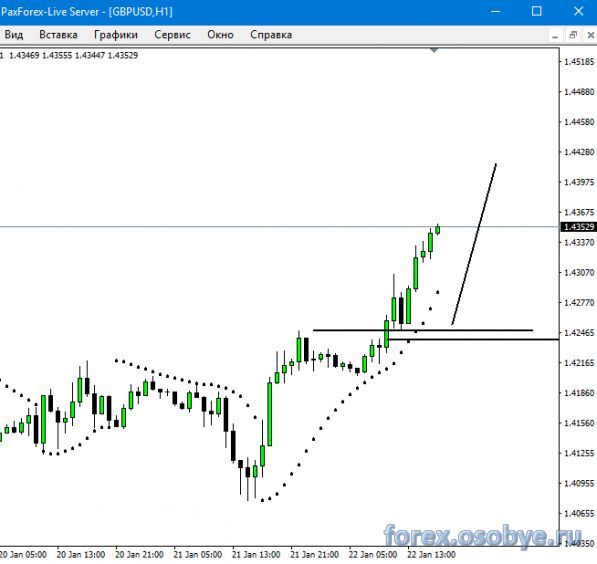Image resolution: width=597 pixels, height=564 pixels.
Task: Select the lower horizontal line at 1.424
Action: click(x=473, y=339)
